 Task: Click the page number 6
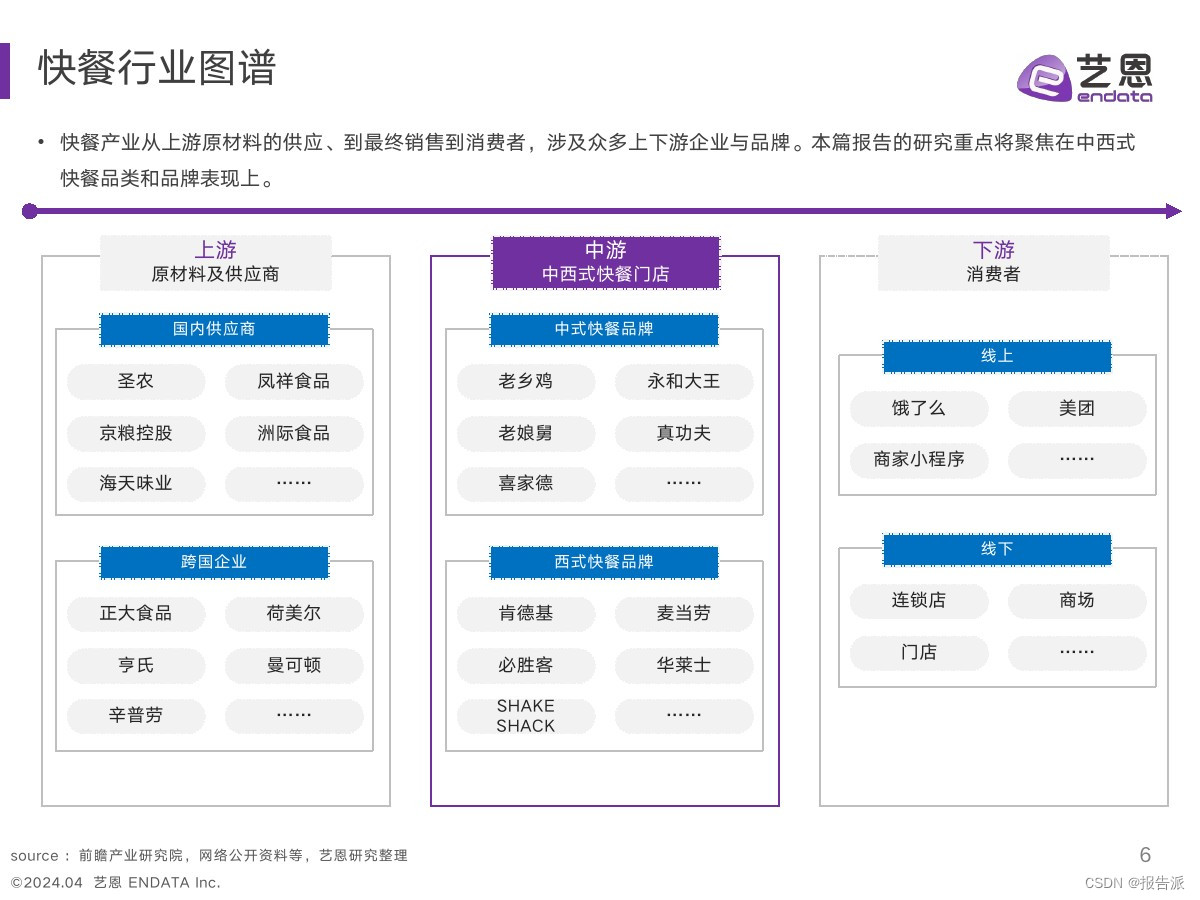(x=1146, y=855)
